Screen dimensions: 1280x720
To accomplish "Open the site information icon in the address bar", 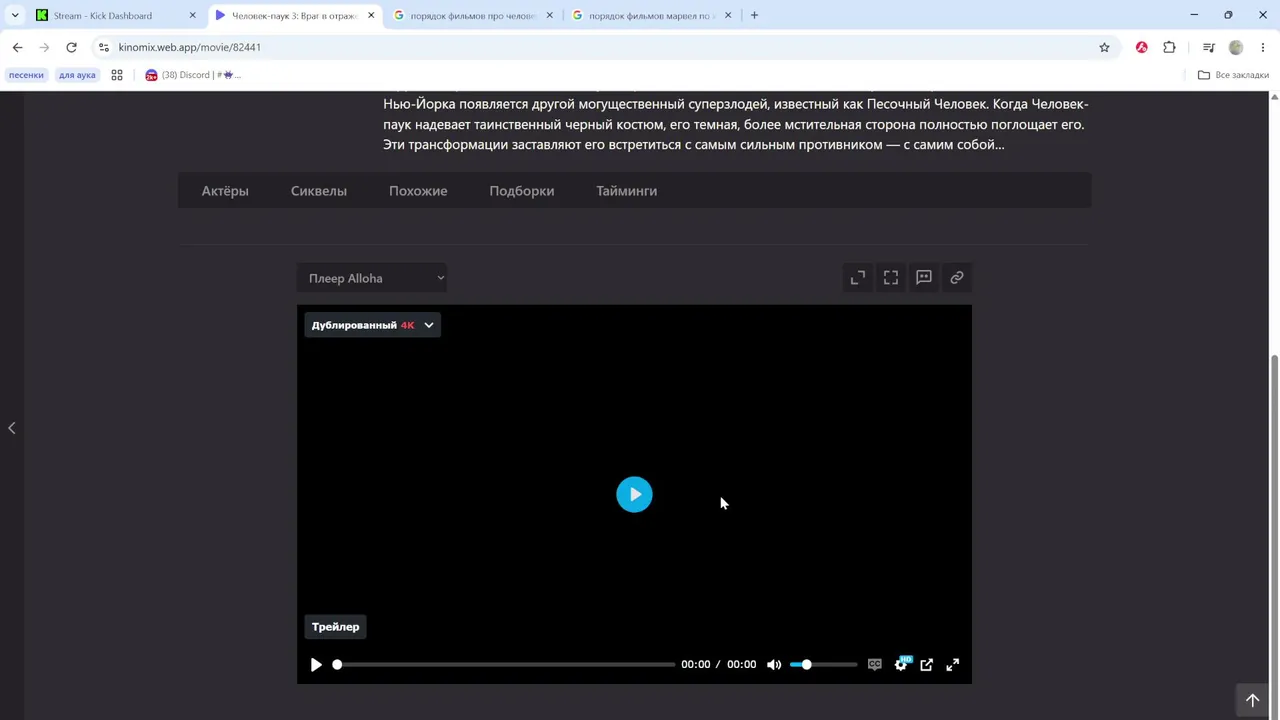I will 104,47.
